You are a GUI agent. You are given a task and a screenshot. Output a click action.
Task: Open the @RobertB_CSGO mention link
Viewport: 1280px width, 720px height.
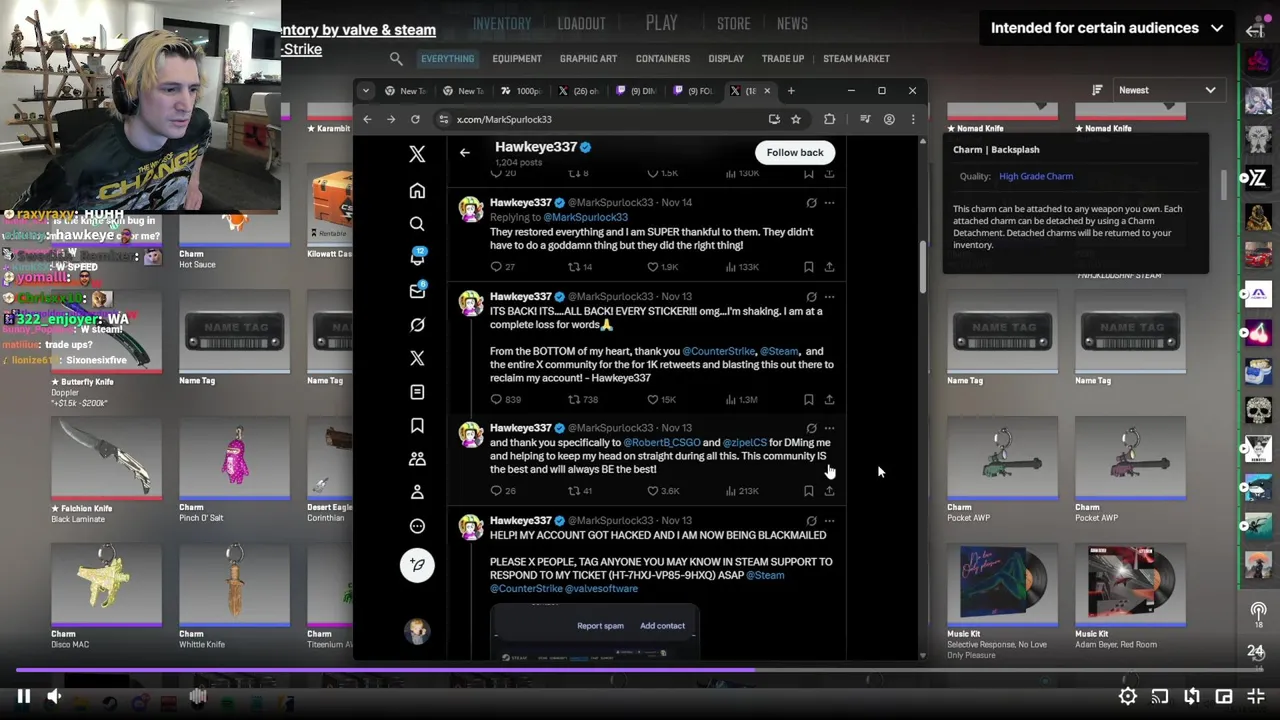[x=662, y=442]
